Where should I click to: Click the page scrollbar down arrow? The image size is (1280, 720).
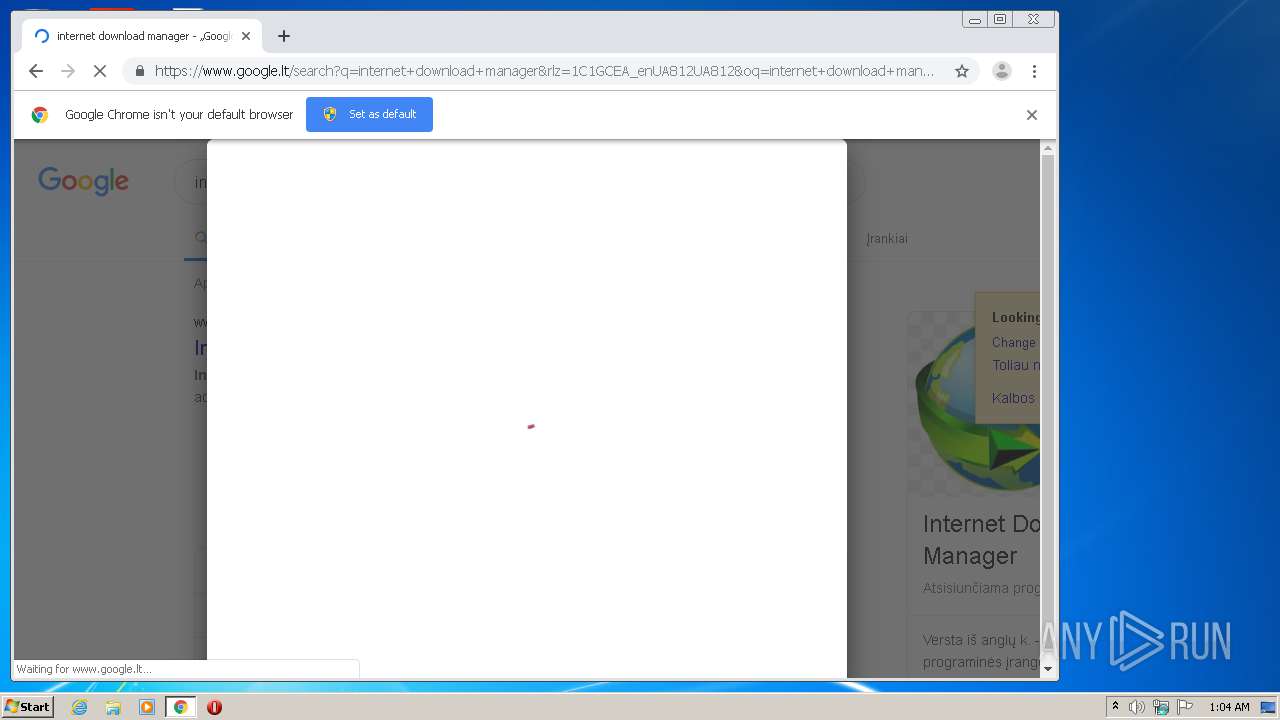[1048, 669]
